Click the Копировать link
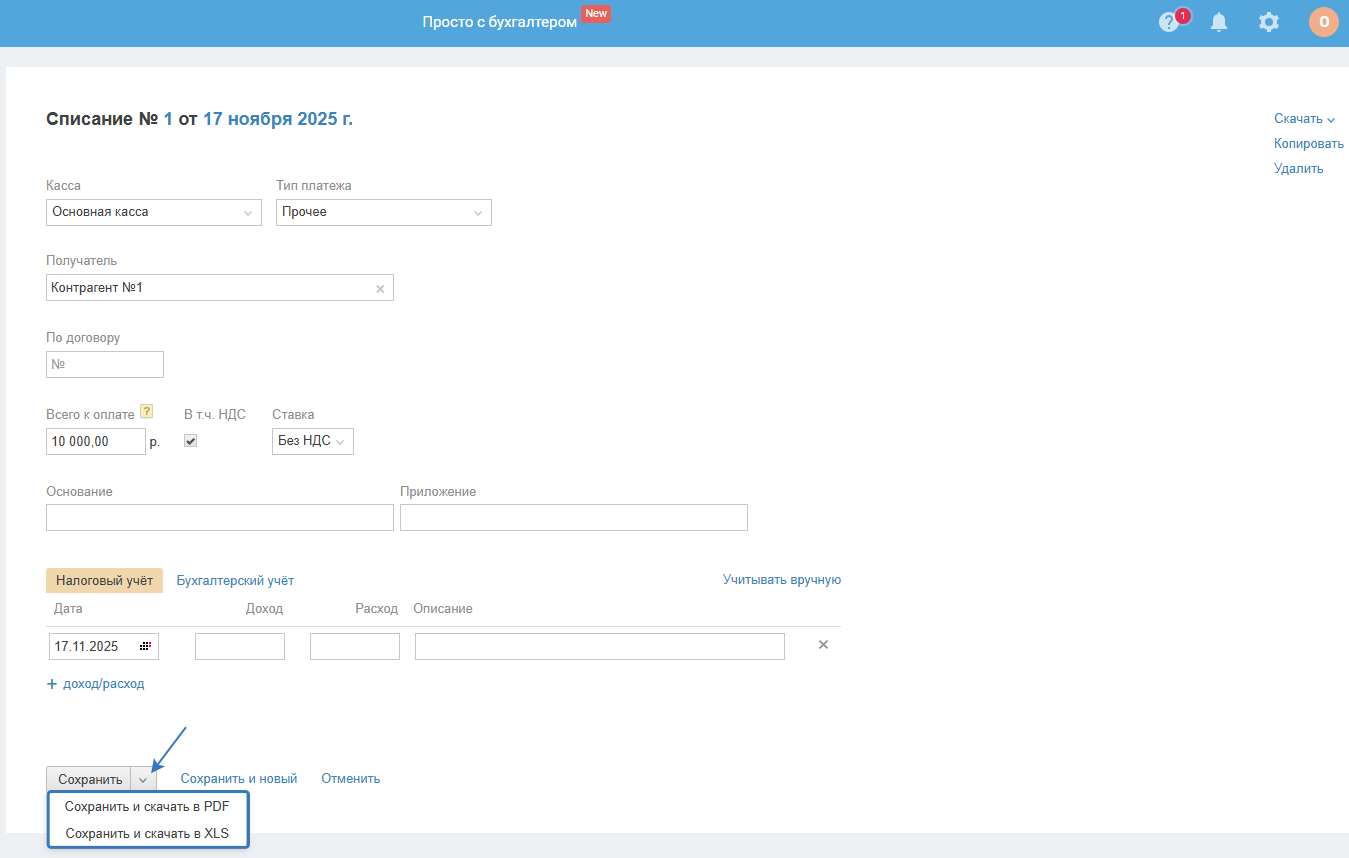Viewport: 1349px width, 858px height. [x=1309, y=144]
